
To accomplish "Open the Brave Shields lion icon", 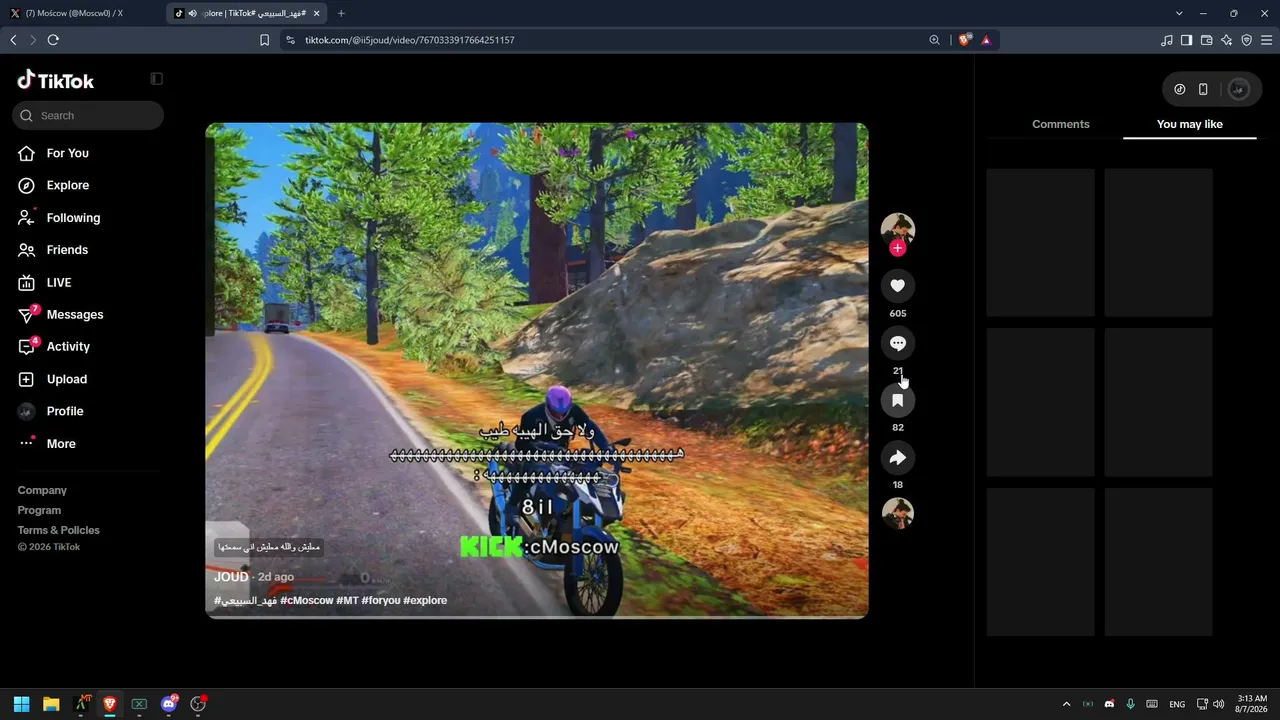I will click(x=964, y=40).
